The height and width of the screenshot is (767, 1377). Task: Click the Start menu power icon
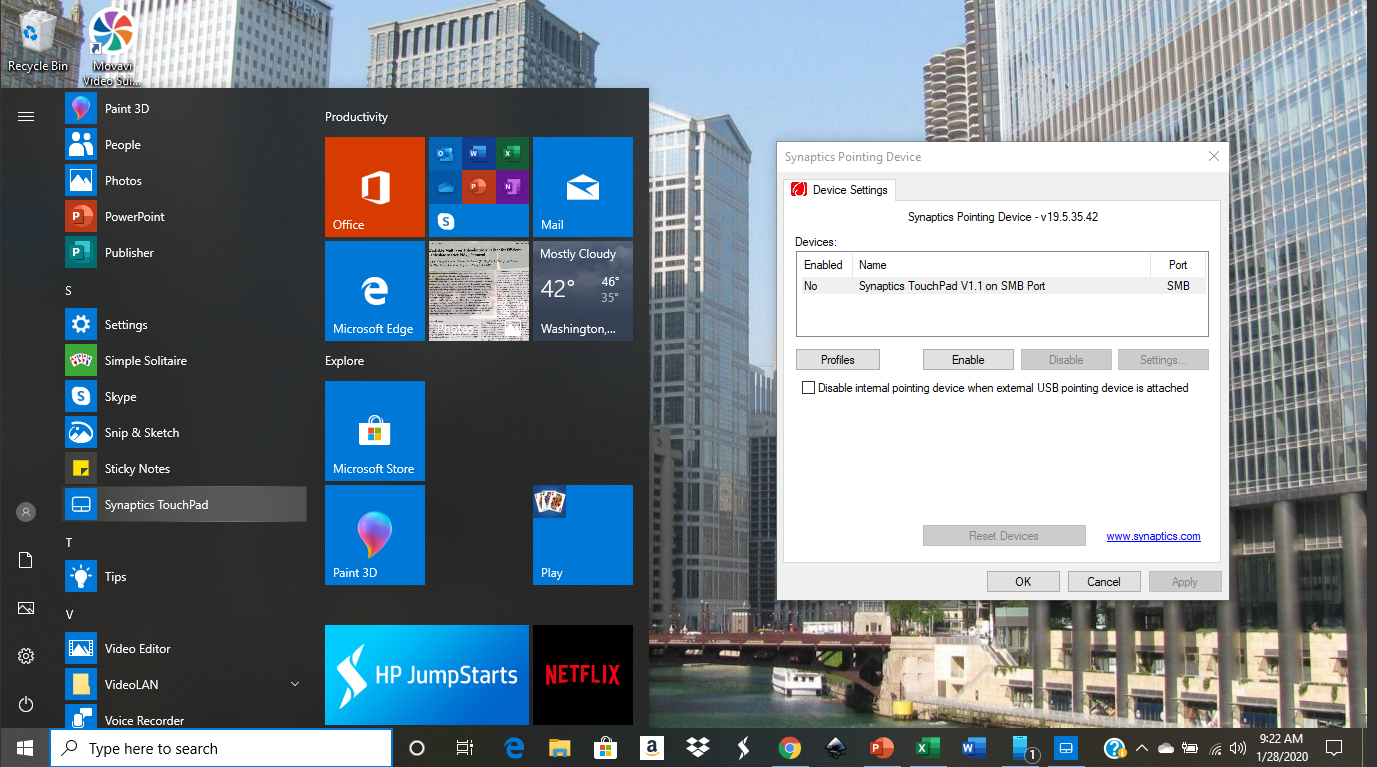26,704
